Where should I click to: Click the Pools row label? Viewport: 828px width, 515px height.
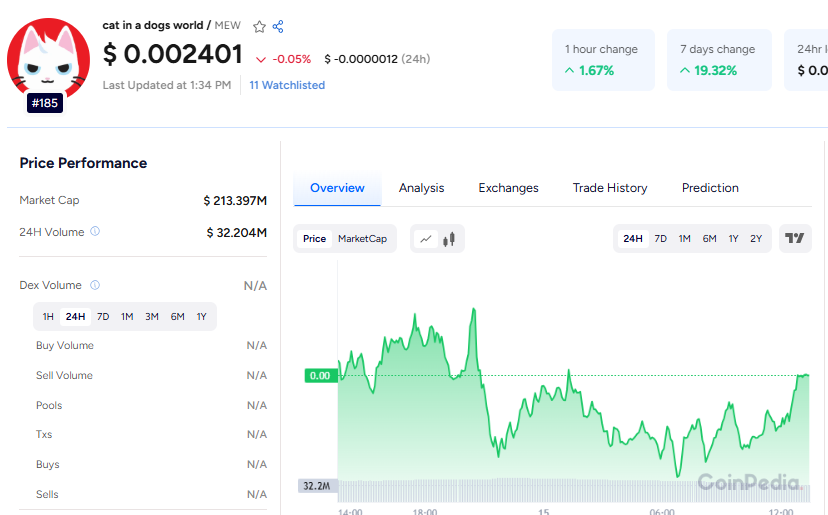tap(49, 405)
